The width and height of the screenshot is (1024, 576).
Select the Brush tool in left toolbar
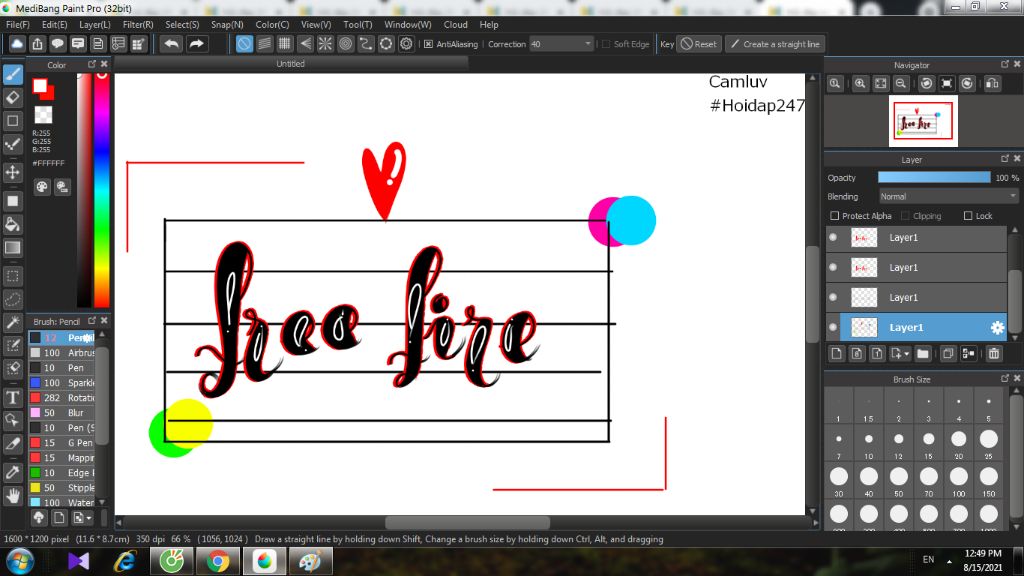point(12,74)
